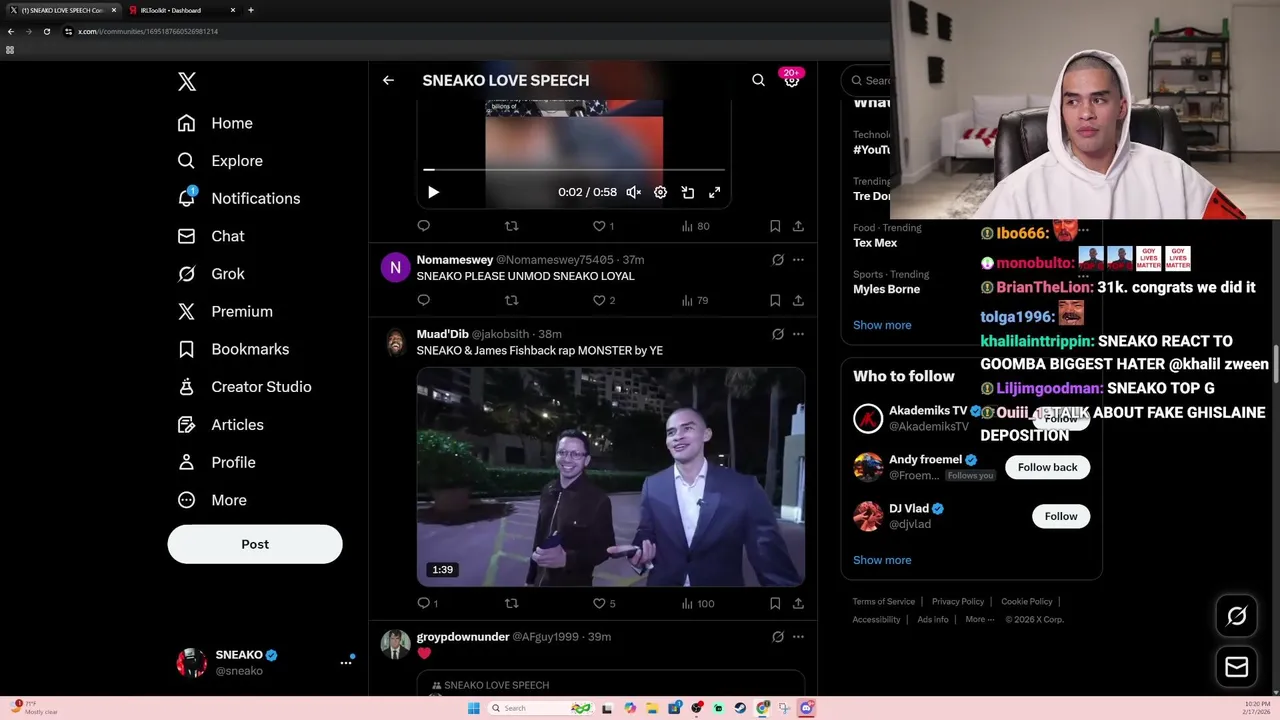Share Nomameswey's post

click(798, 300)
